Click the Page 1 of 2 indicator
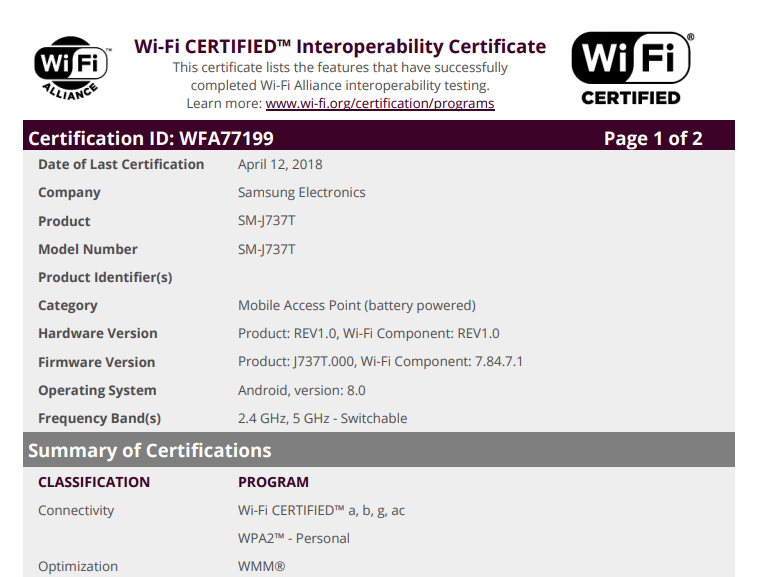 point(653,138)
